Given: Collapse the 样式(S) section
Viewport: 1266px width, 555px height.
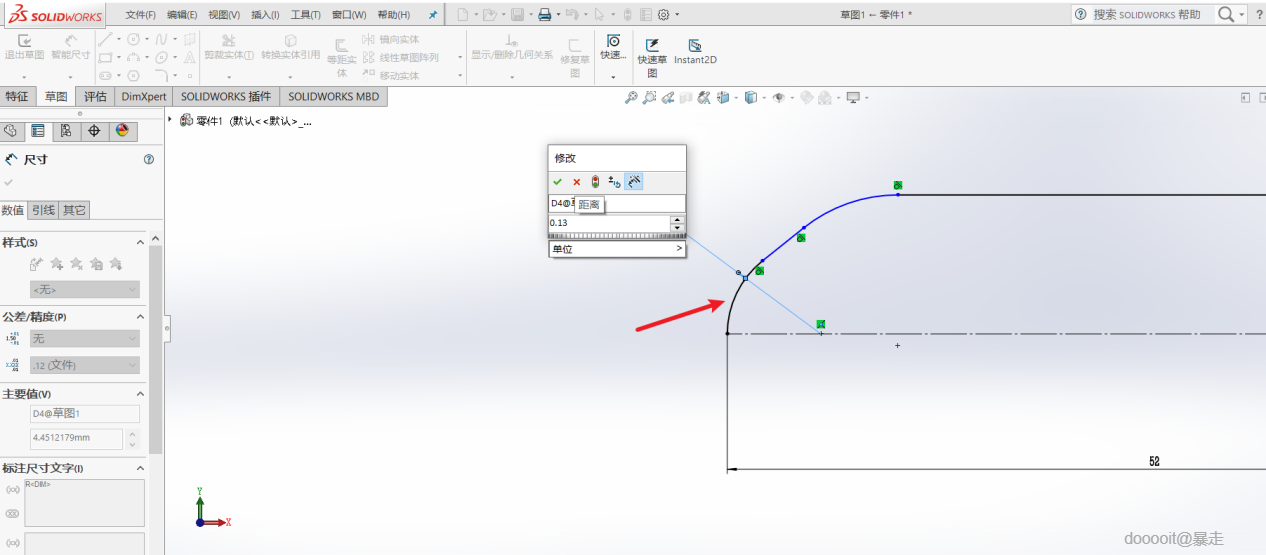Looking at the screenshot, I should (140, 243).
